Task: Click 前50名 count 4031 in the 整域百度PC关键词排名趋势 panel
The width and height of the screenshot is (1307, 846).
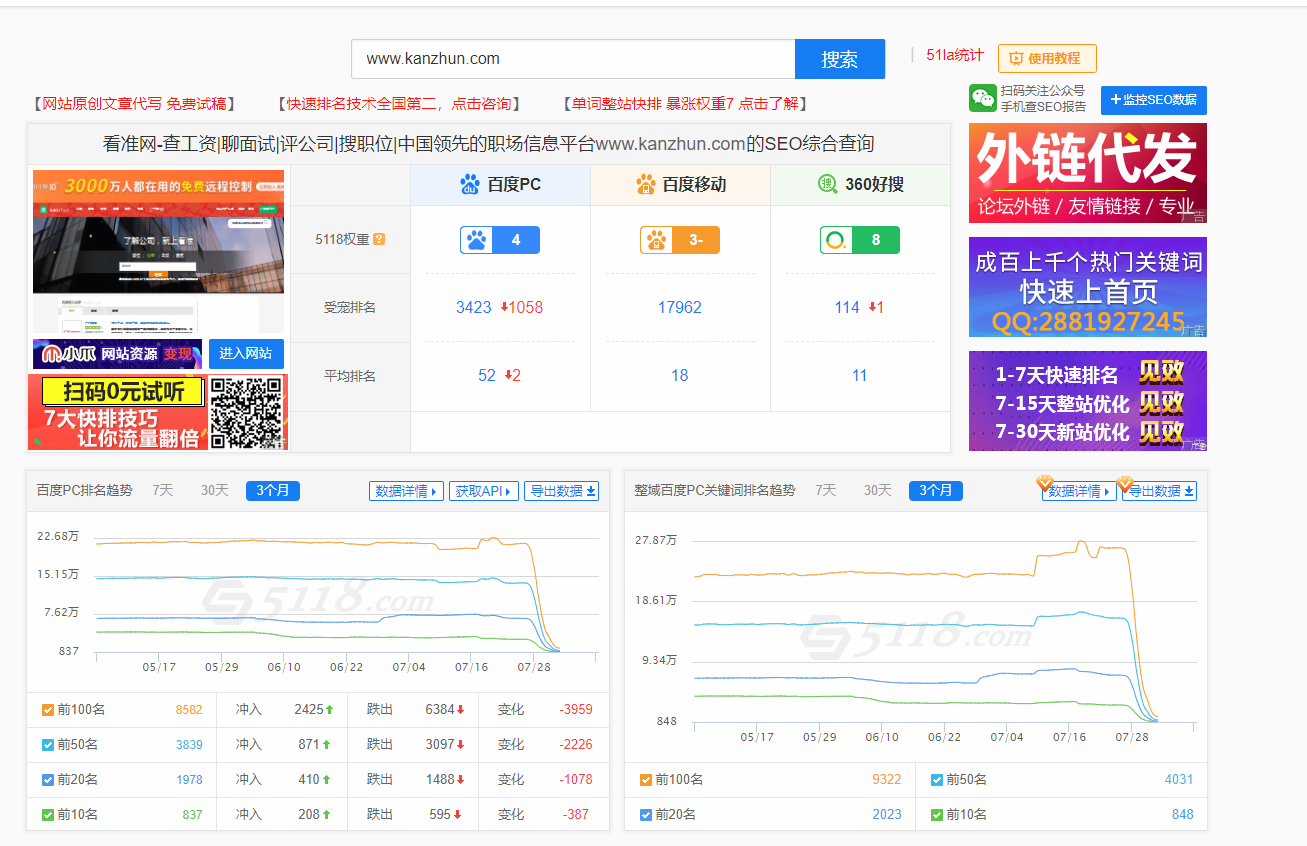Action: (1179, 780)
